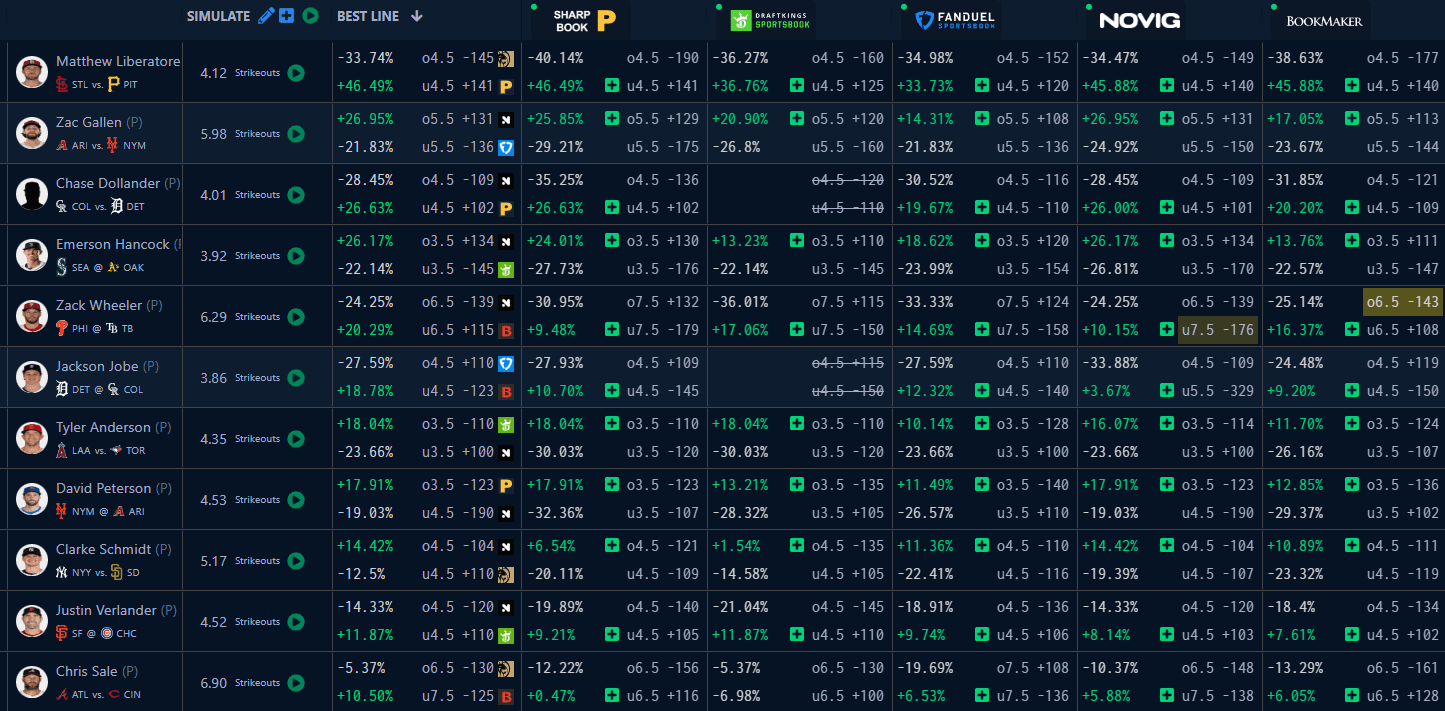Add Dollander u4.5 +101 Novig plus icon
1445x711 pixels.
[x=1167, y=208]
